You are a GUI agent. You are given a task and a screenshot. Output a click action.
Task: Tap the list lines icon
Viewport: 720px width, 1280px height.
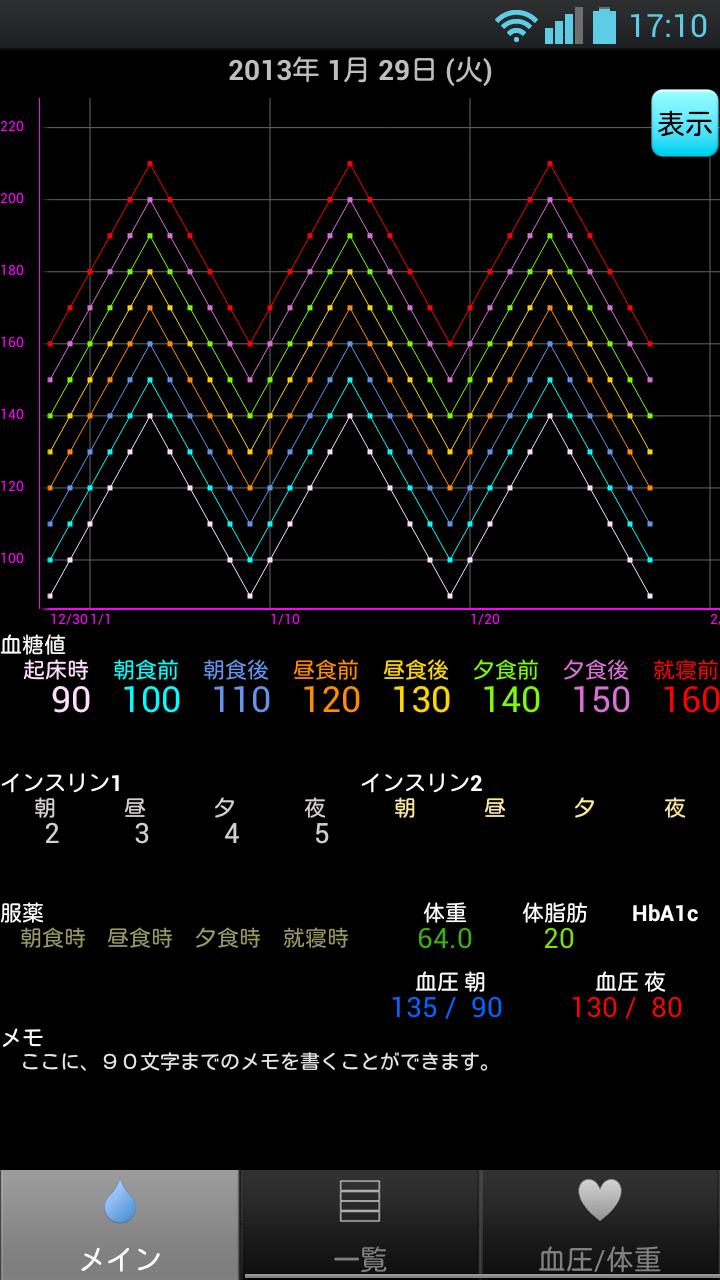[360, 1201]
